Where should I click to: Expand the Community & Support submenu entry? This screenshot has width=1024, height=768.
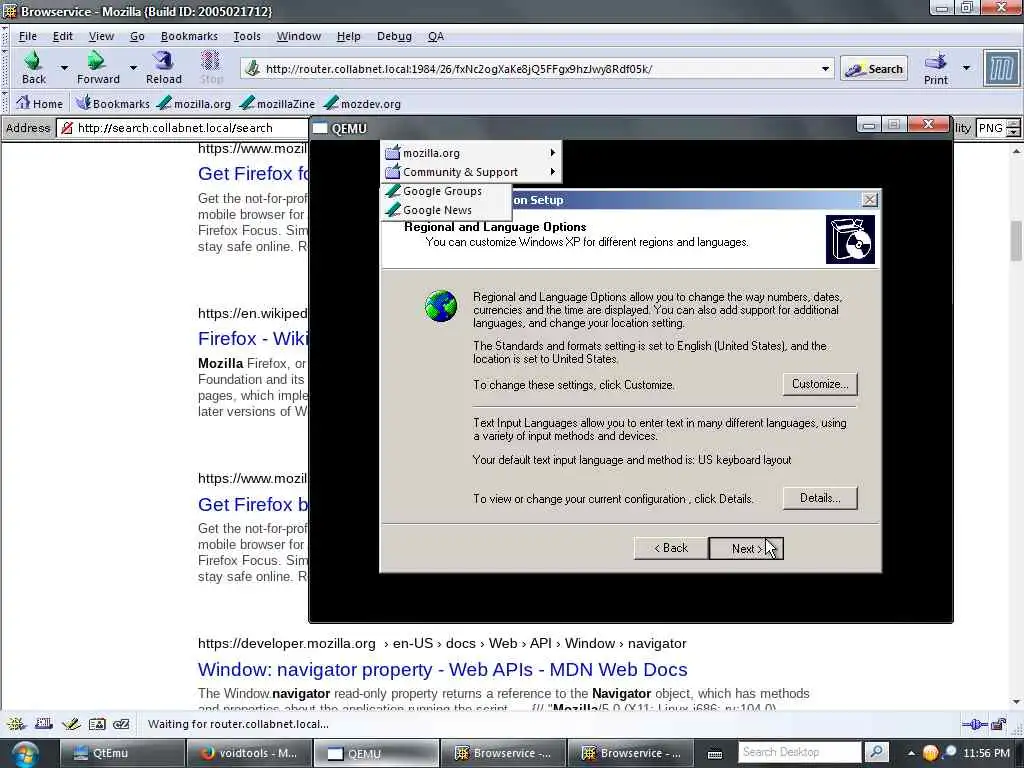point(470,172)
